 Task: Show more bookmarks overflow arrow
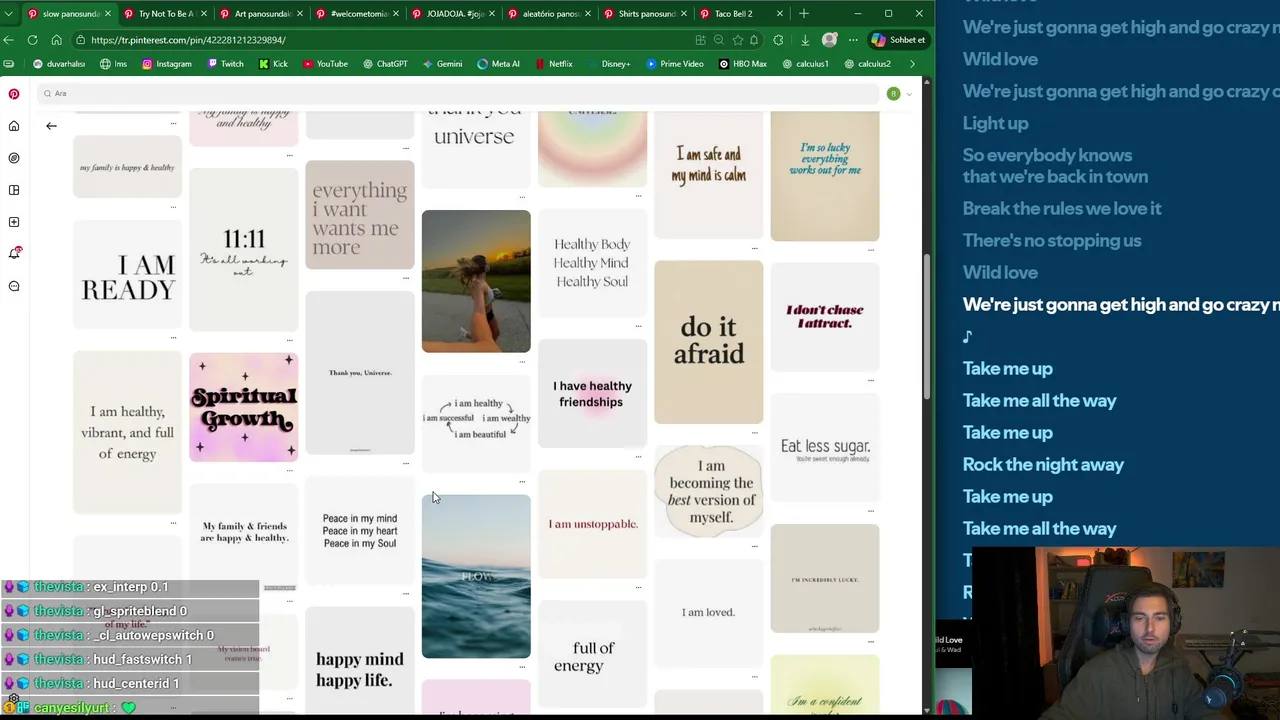[911, 64]
